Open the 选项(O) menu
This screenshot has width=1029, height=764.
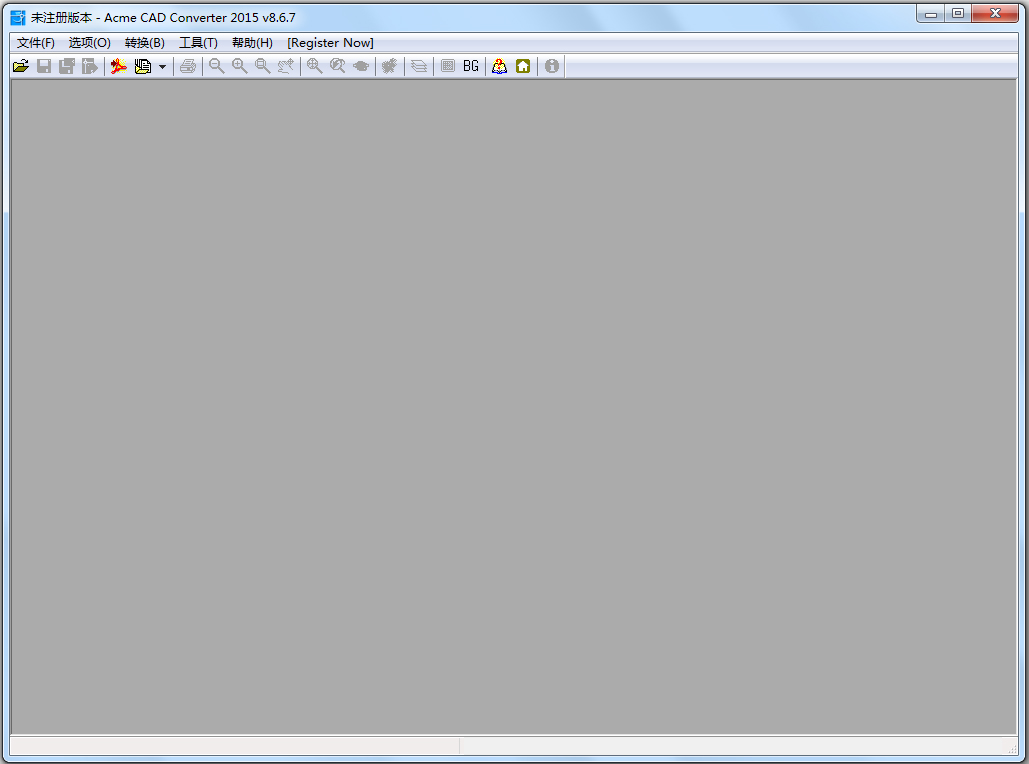(x=90, y=42)
